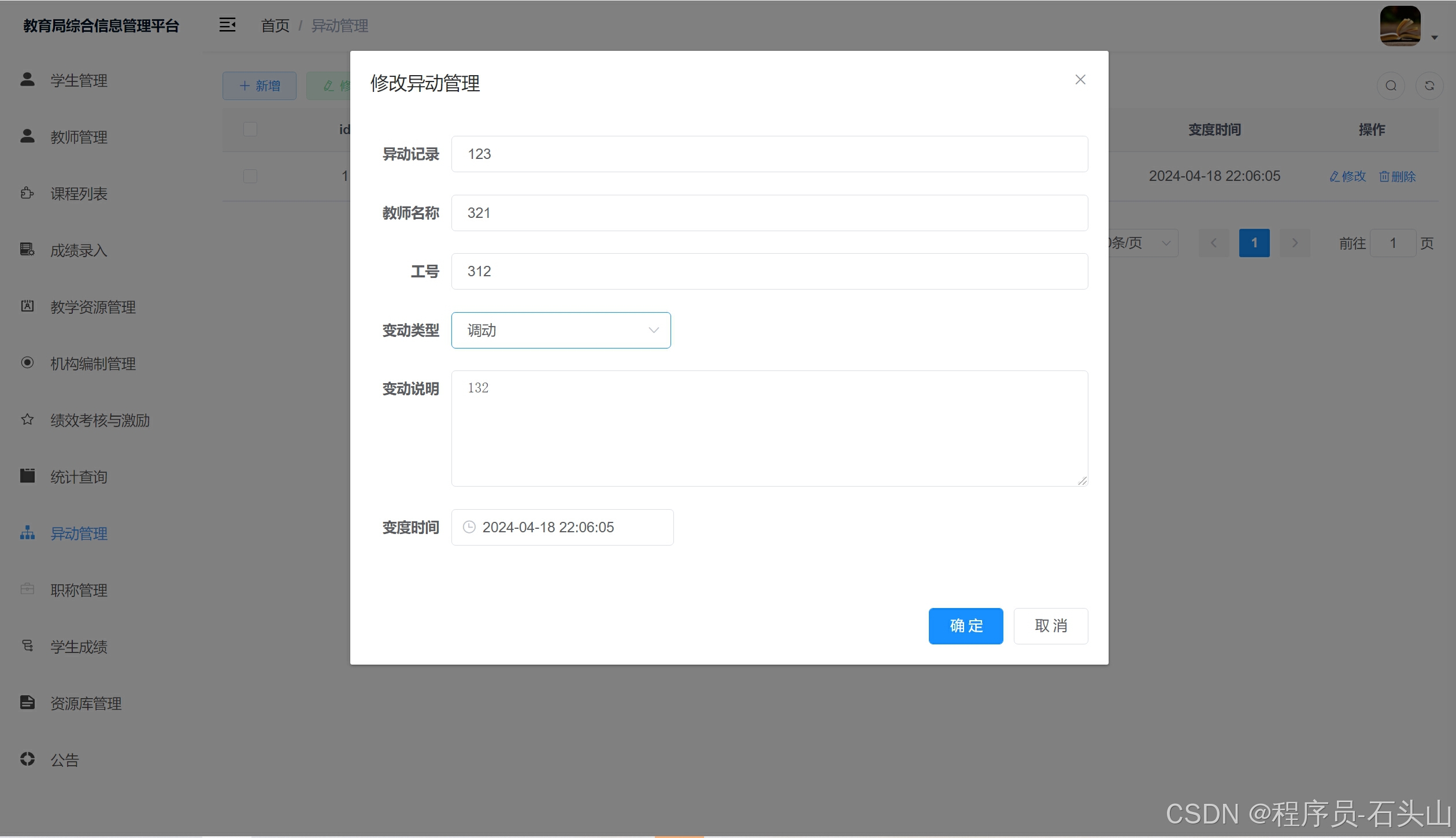Expand the 变度时间 date picker
1456x838 pixels.
coord(562,527)
